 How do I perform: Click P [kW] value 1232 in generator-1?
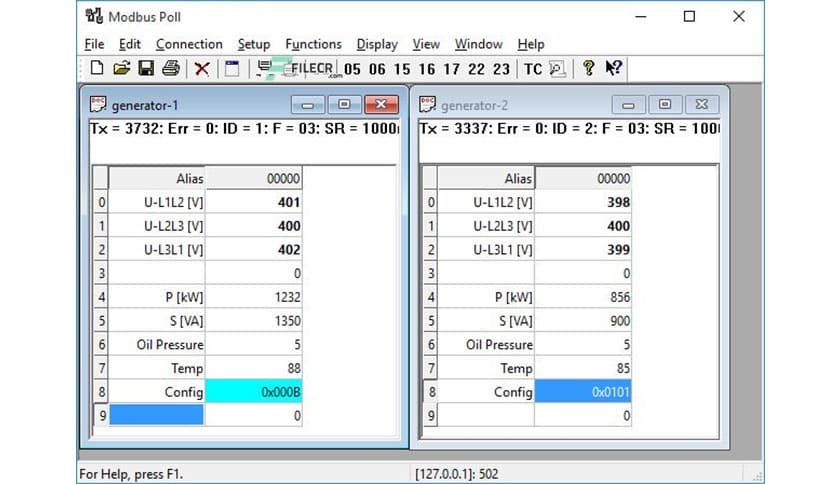(x=254, y=297)
